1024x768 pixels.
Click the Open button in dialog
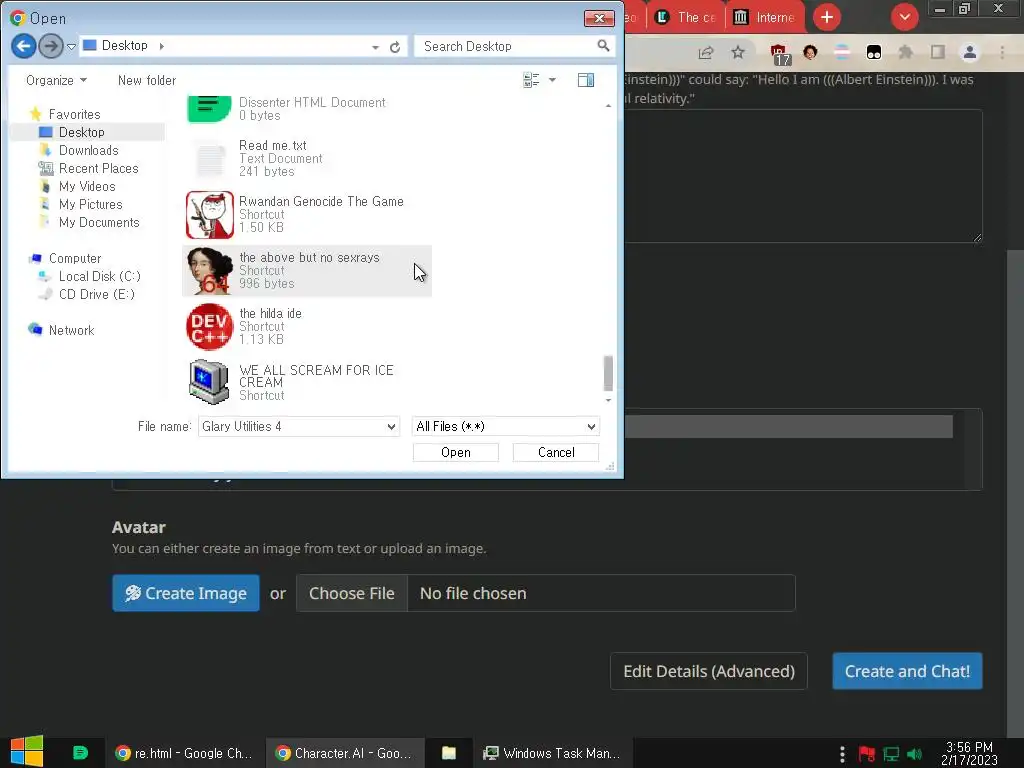point(456,453)
